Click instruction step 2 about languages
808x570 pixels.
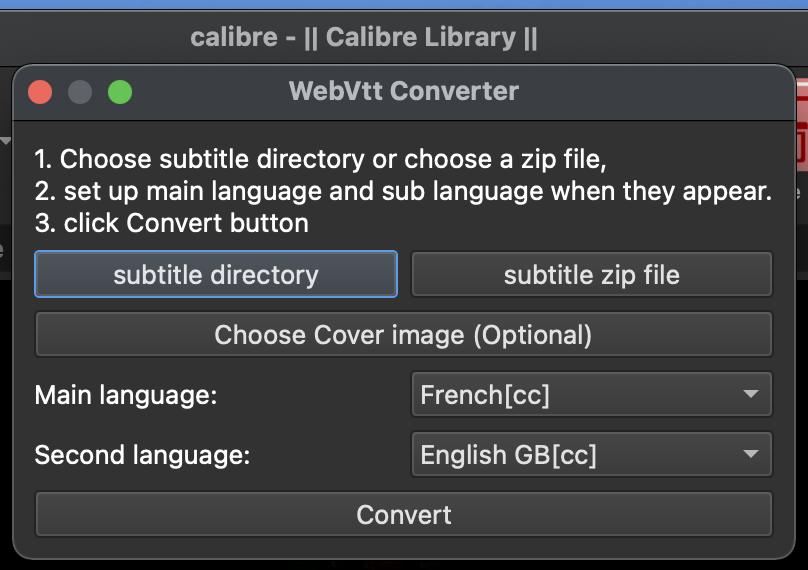coord(403,191)
